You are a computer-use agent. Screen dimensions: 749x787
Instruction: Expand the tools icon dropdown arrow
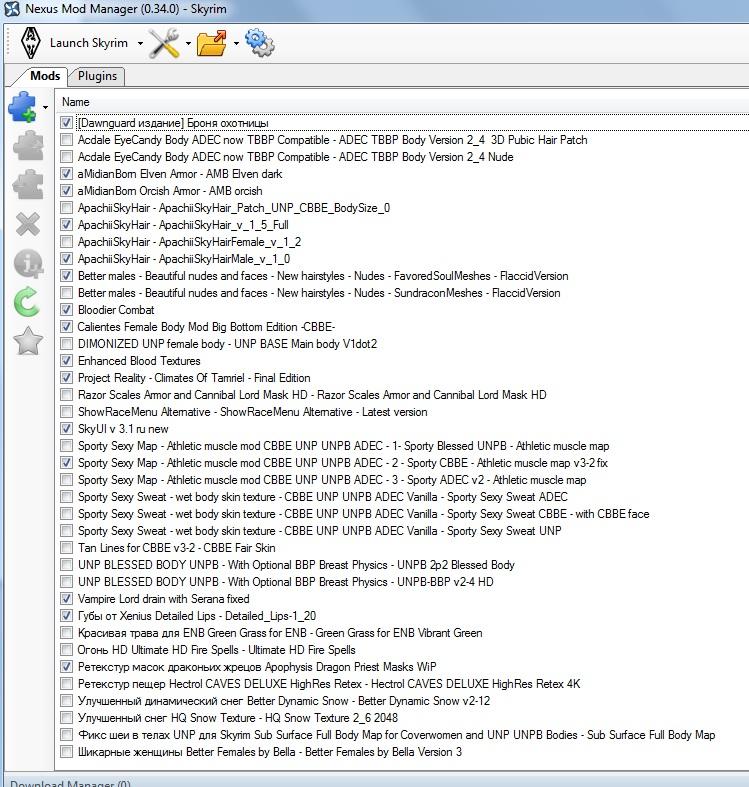[188, 43]
